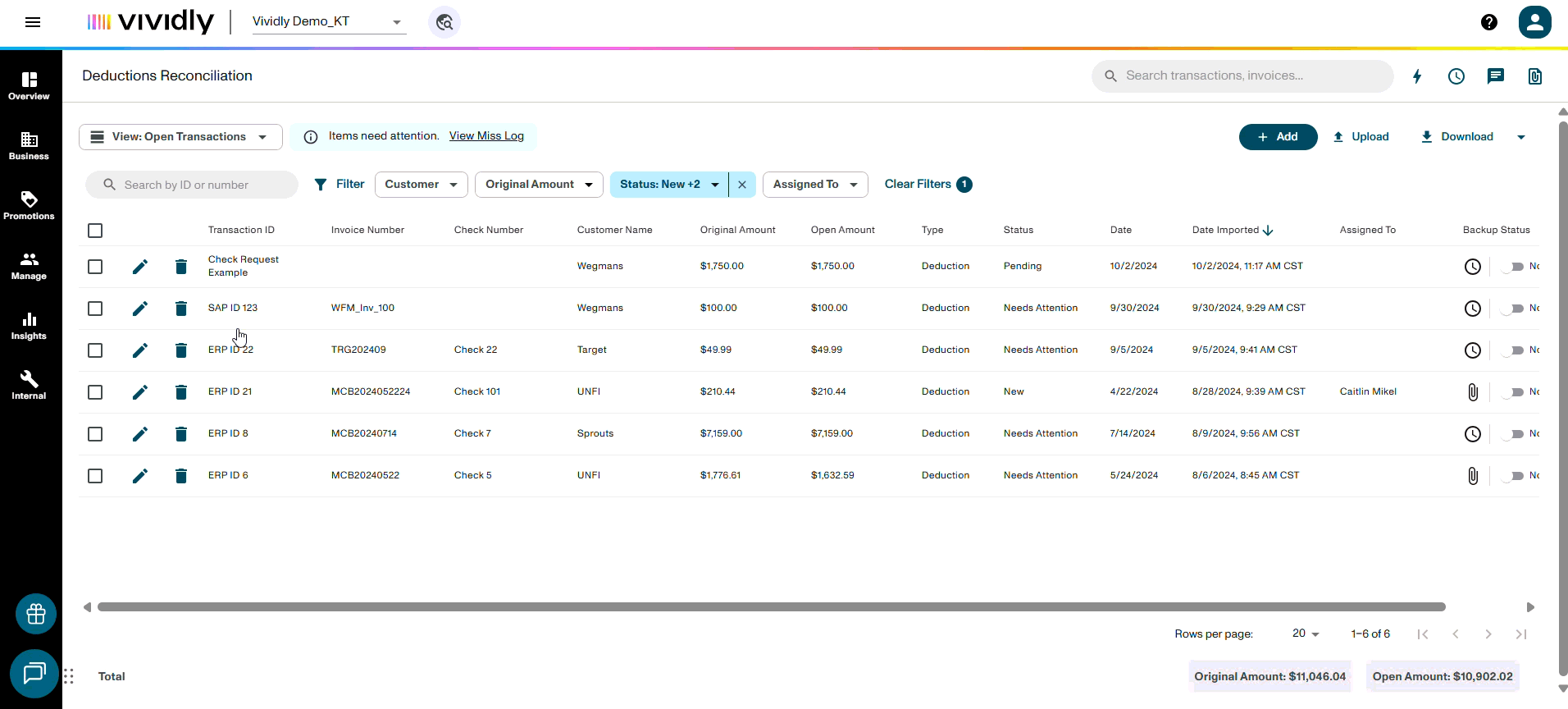Open the user account avatar
Image resolution: width=1568 pixels, height=709 pixels.
(1535, 22)
